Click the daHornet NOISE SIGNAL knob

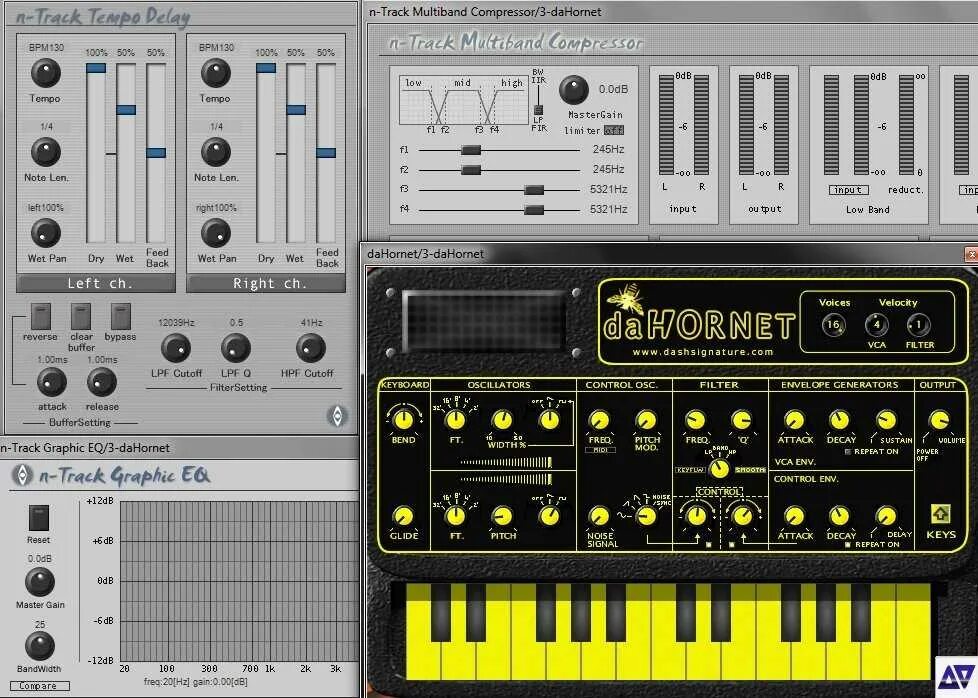pyautogui.click(x=599, y=516)
